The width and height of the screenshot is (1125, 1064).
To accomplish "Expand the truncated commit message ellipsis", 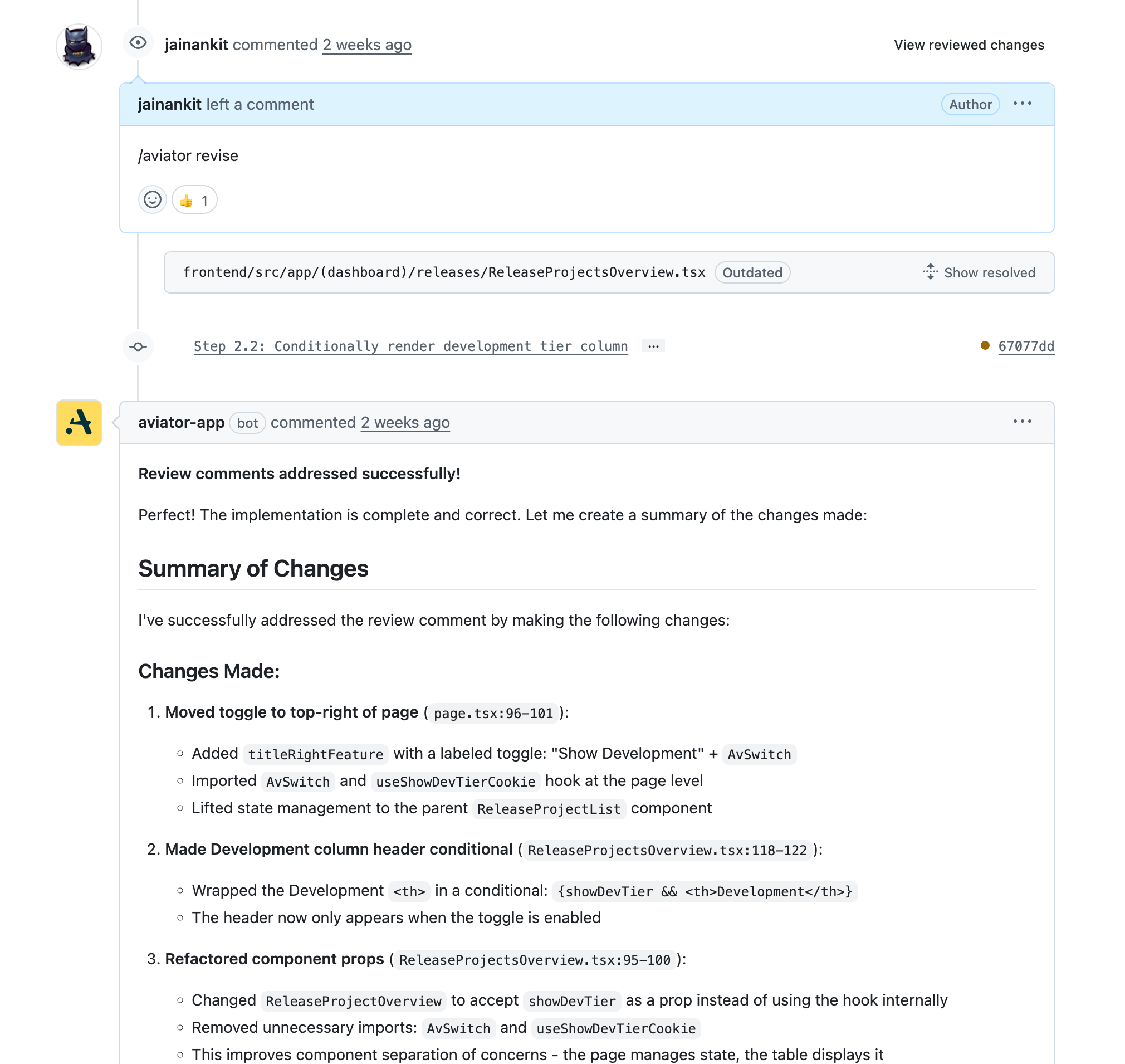I will click(653, 346).
